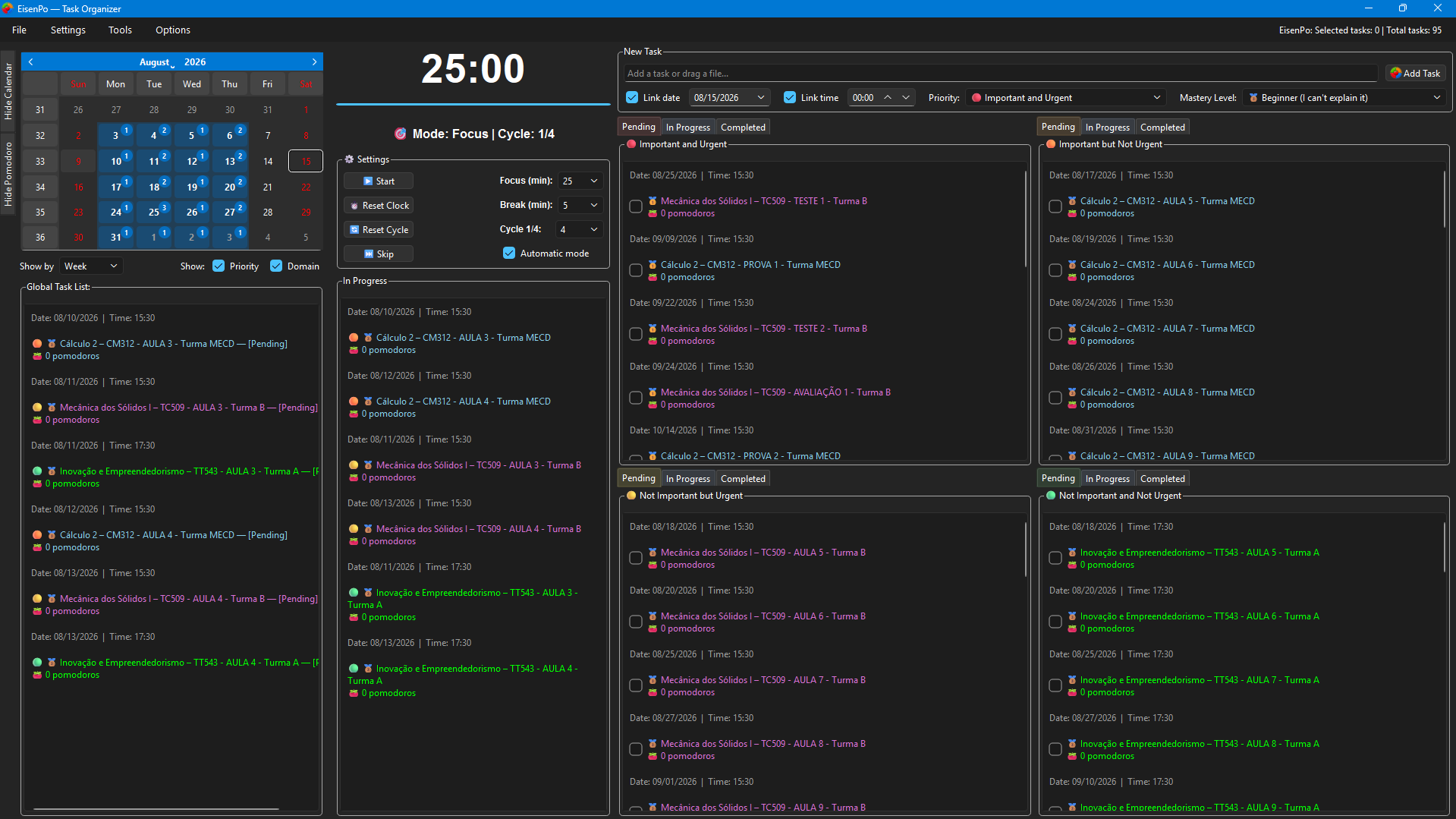Switch to In Progress tab of Not Important and Not Urgent
1456x819 pixels.
pos(1107,479)
